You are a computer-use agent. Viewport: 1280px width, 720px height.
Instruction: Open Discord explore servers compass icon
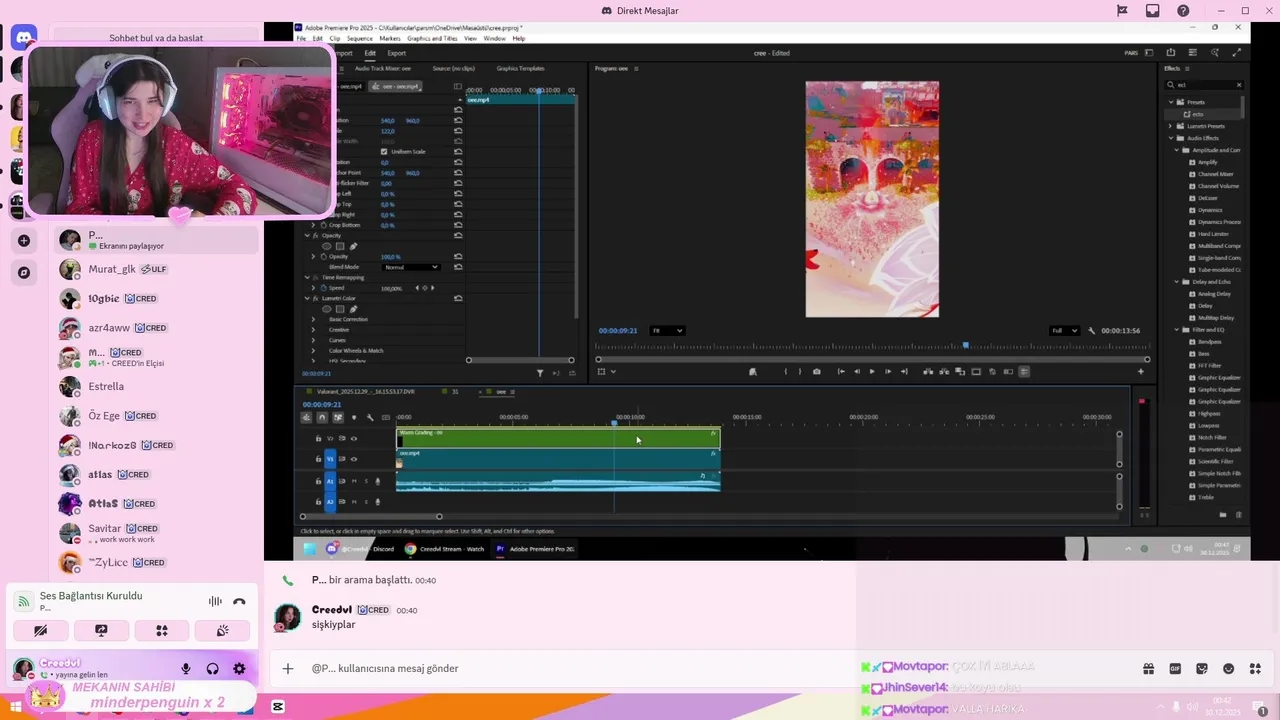[x=24, y=272]
